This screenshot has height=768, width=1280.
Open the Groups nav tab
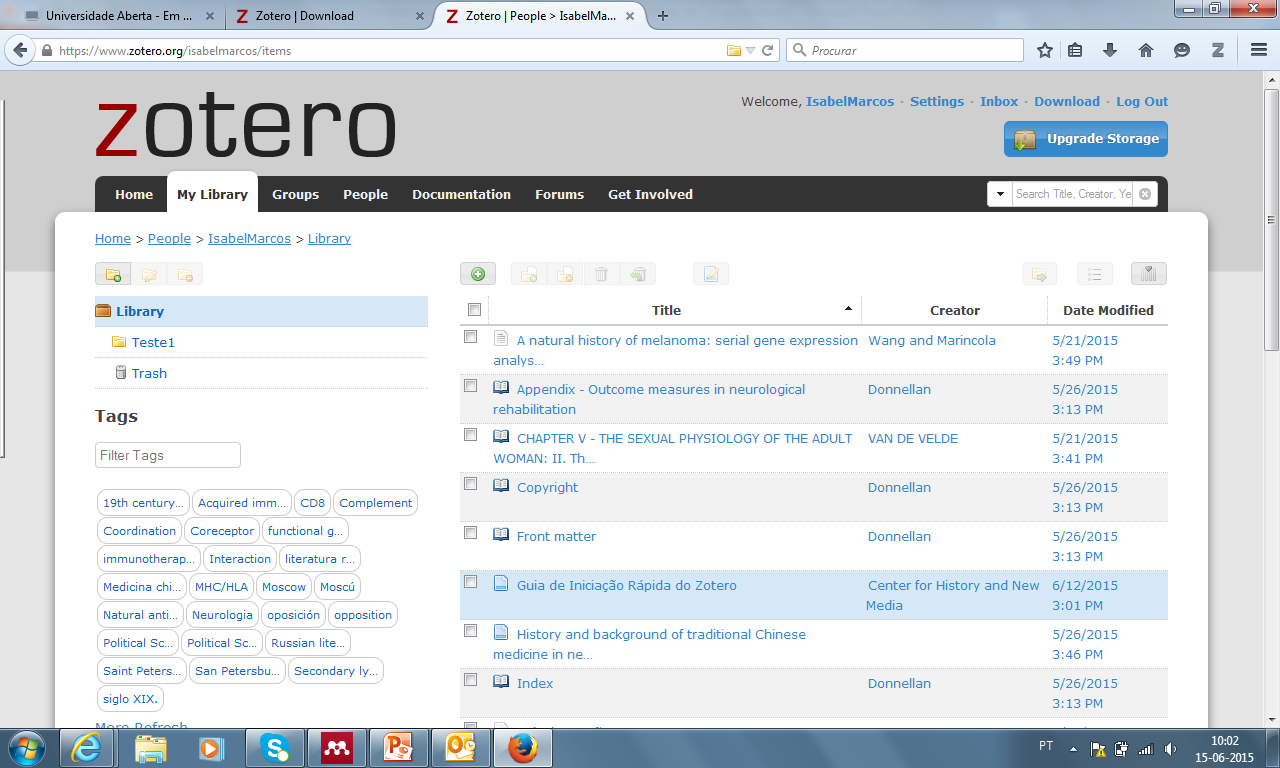pos(295,195)
